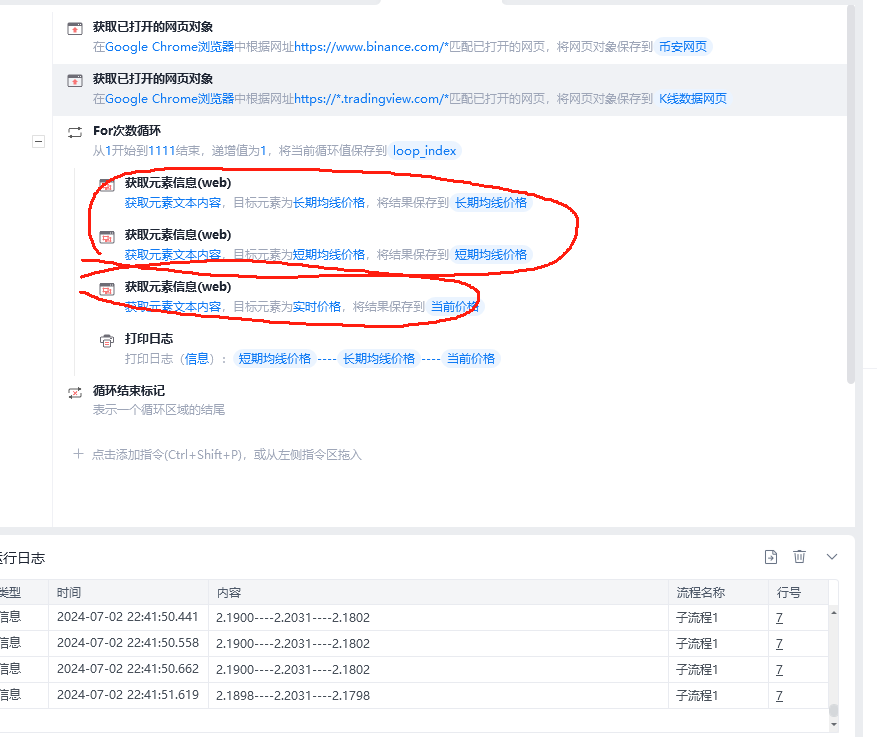Open line number 7 of first log row
The image size is (877, 737).
pyautogui.click(x=779, y=618)
